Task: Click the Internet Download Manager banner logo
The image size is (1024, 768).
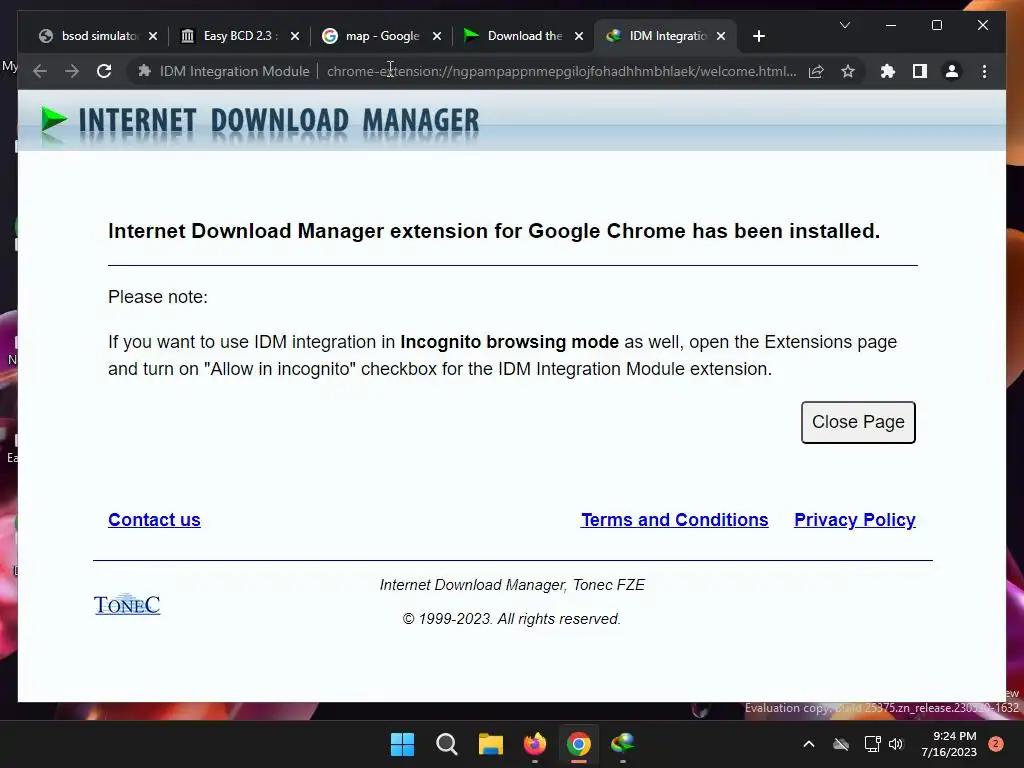Action: tap(259, 121)
